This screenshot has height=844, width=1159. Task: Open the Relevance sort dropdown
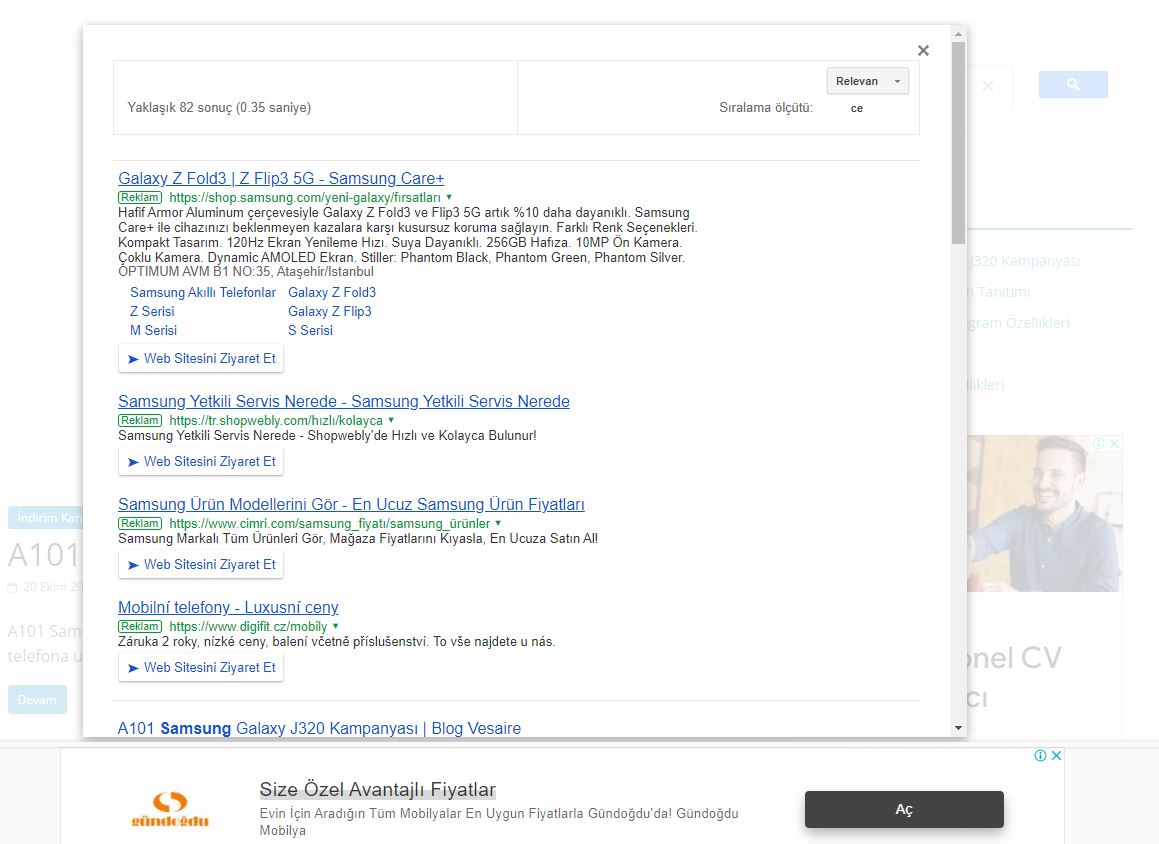pos(868,81)
